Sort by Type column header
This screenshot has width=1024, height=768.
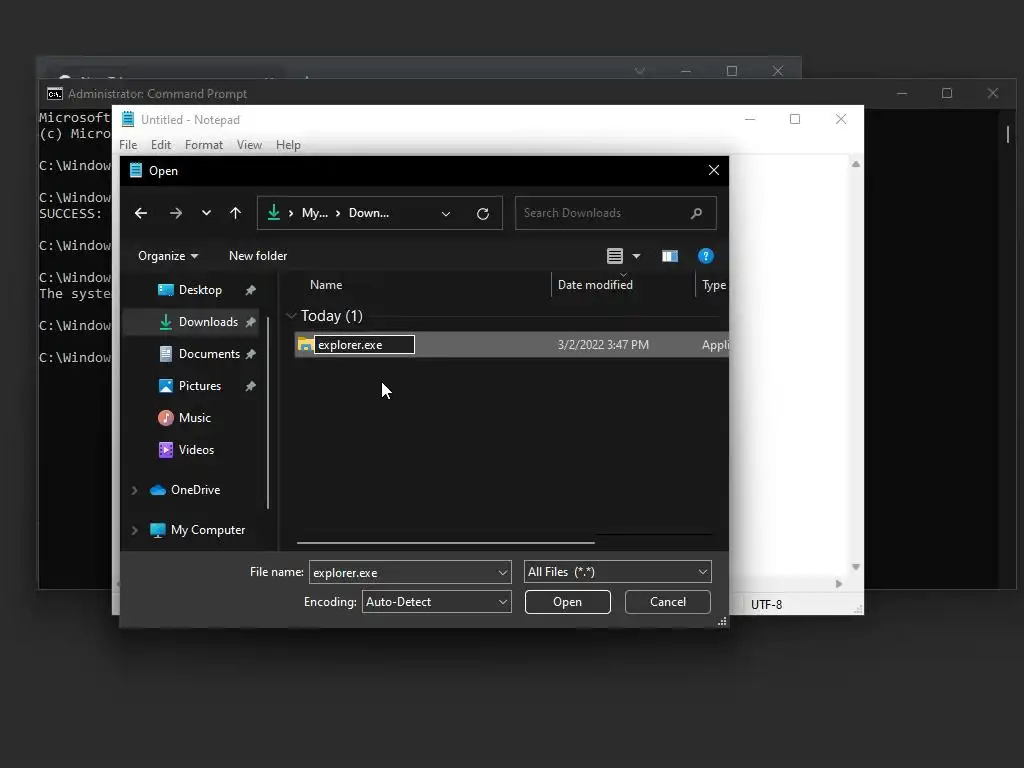click(714, 285)
